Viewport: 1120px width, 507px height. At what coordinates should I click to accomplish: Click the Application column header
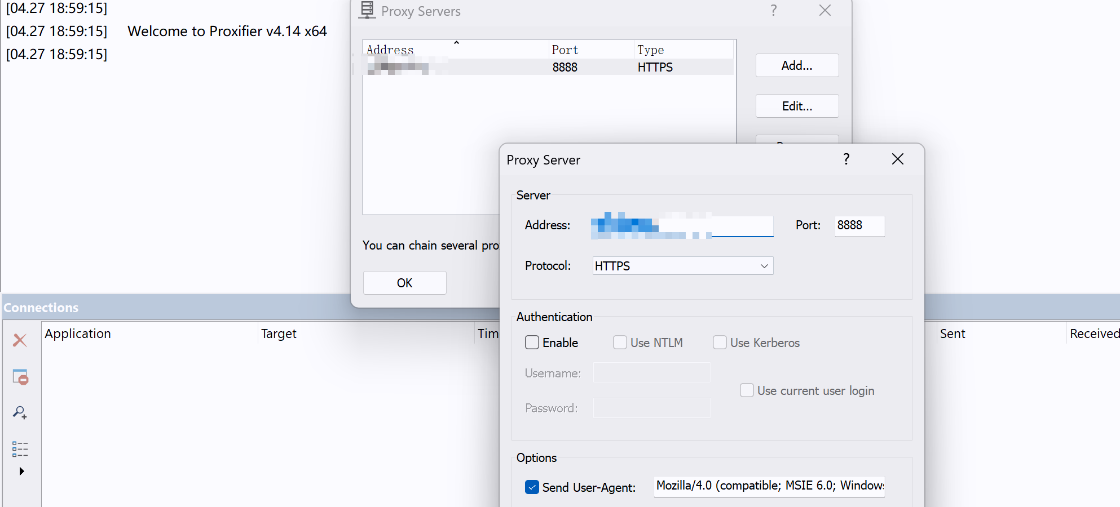[x=78, y=334]
